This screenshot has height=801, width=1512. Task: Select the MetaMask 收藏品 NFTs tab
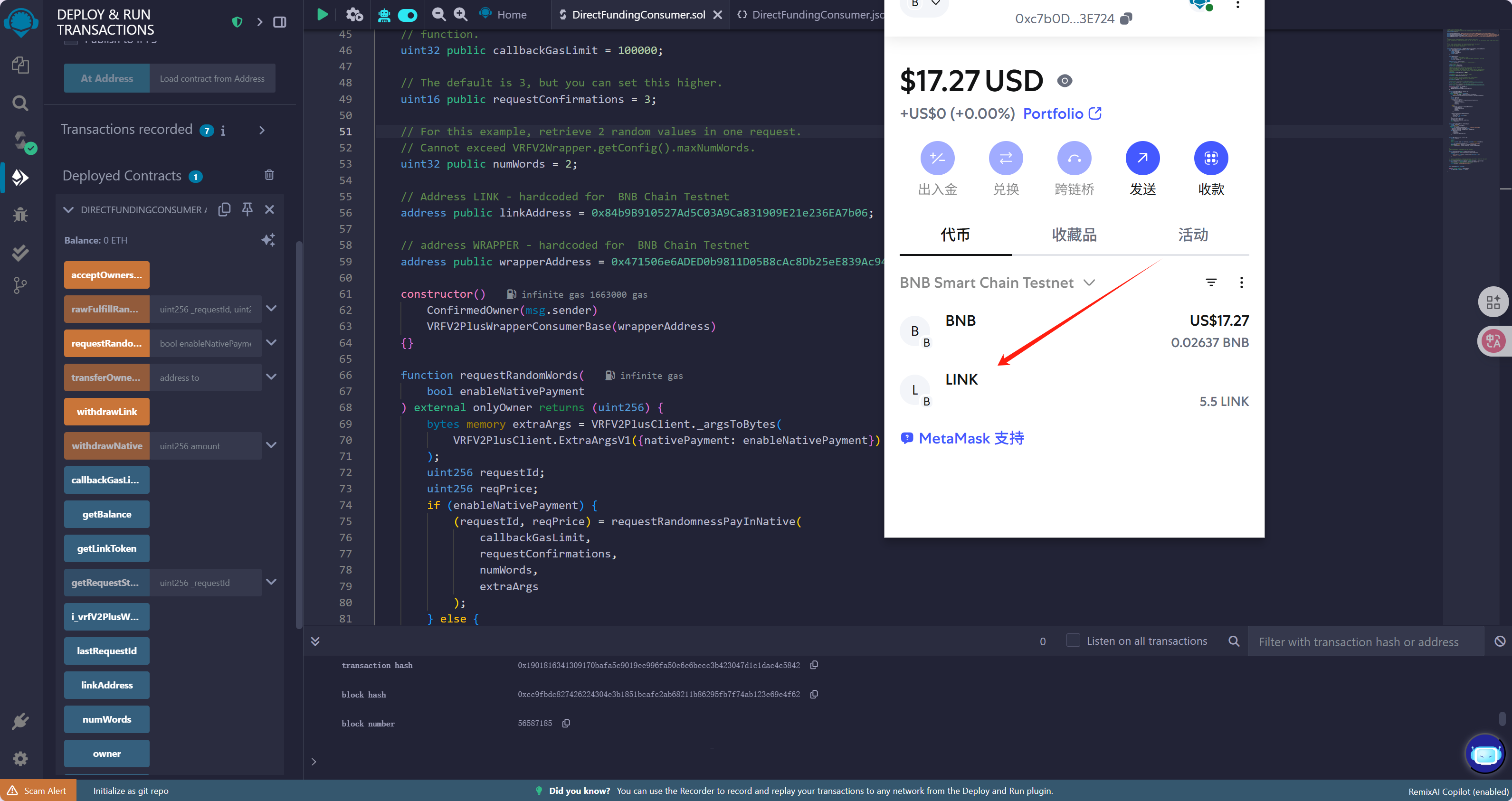pyautogui.click(x=1074, y=236)
